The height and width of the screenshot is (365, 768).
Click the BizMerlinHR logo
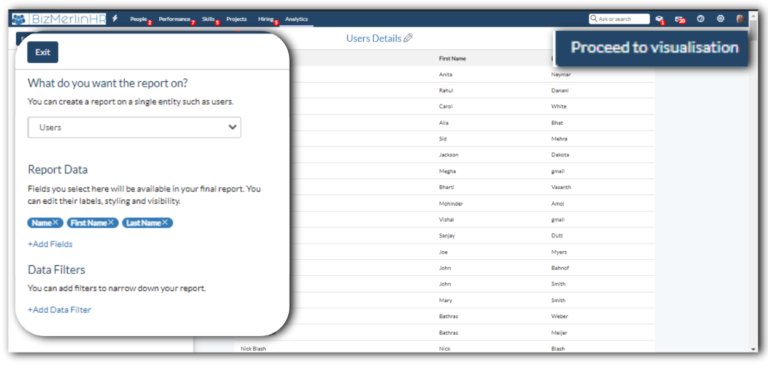tap(59, 19)
